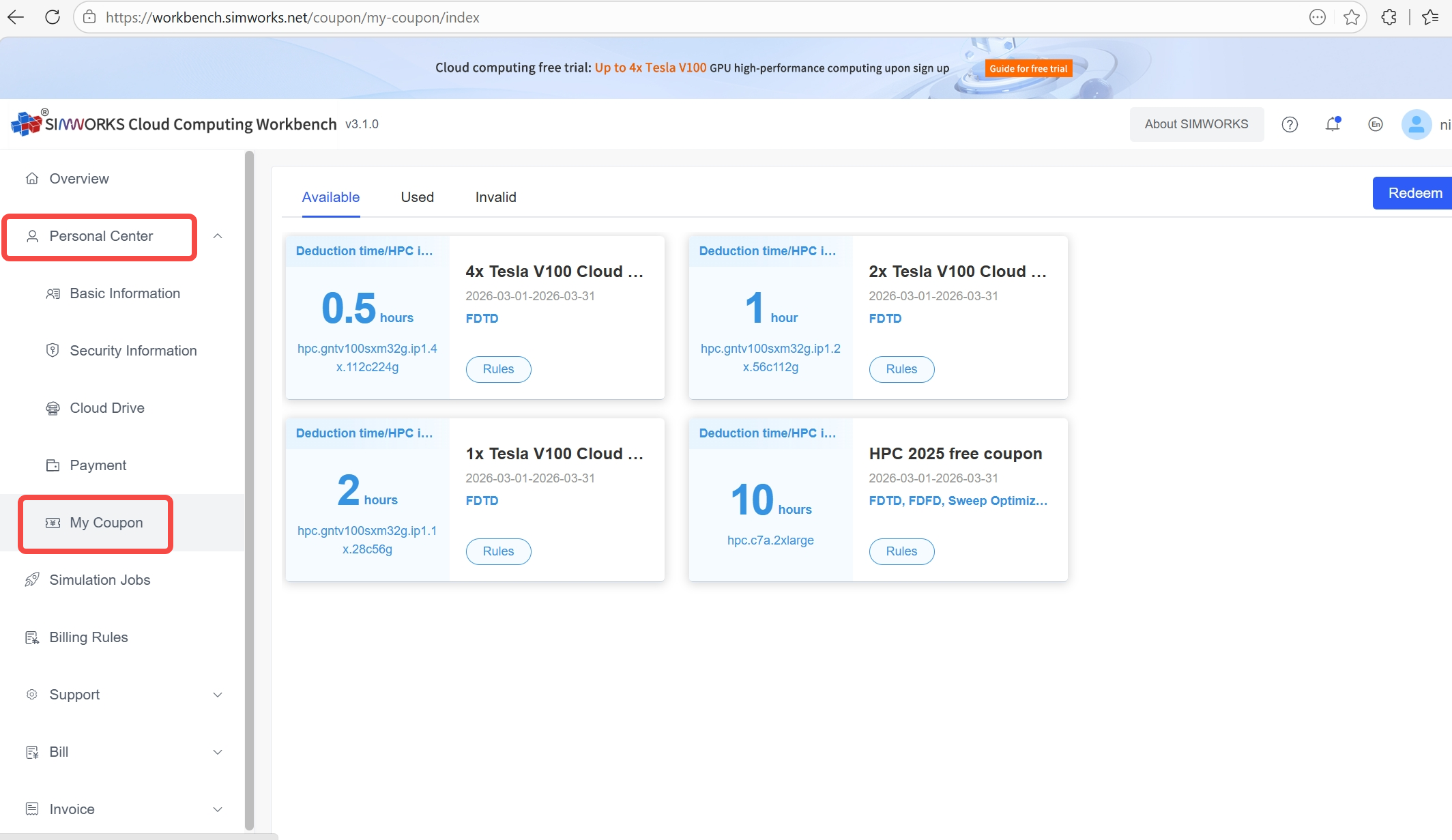Click the Simulation Jobs rocket icon
The width and height of the screenshot is (1452, 840).
(x=32, y=580)
